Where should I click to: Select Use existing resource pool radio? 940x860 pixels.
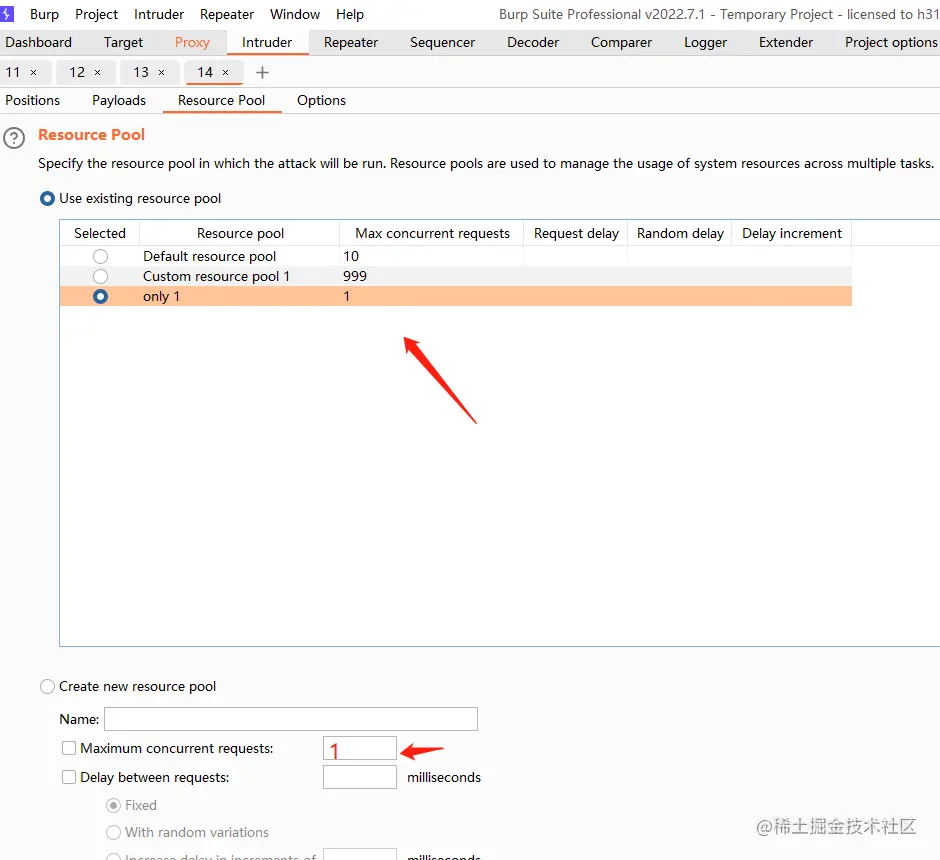pyautogui.click(x=47, y=198)
